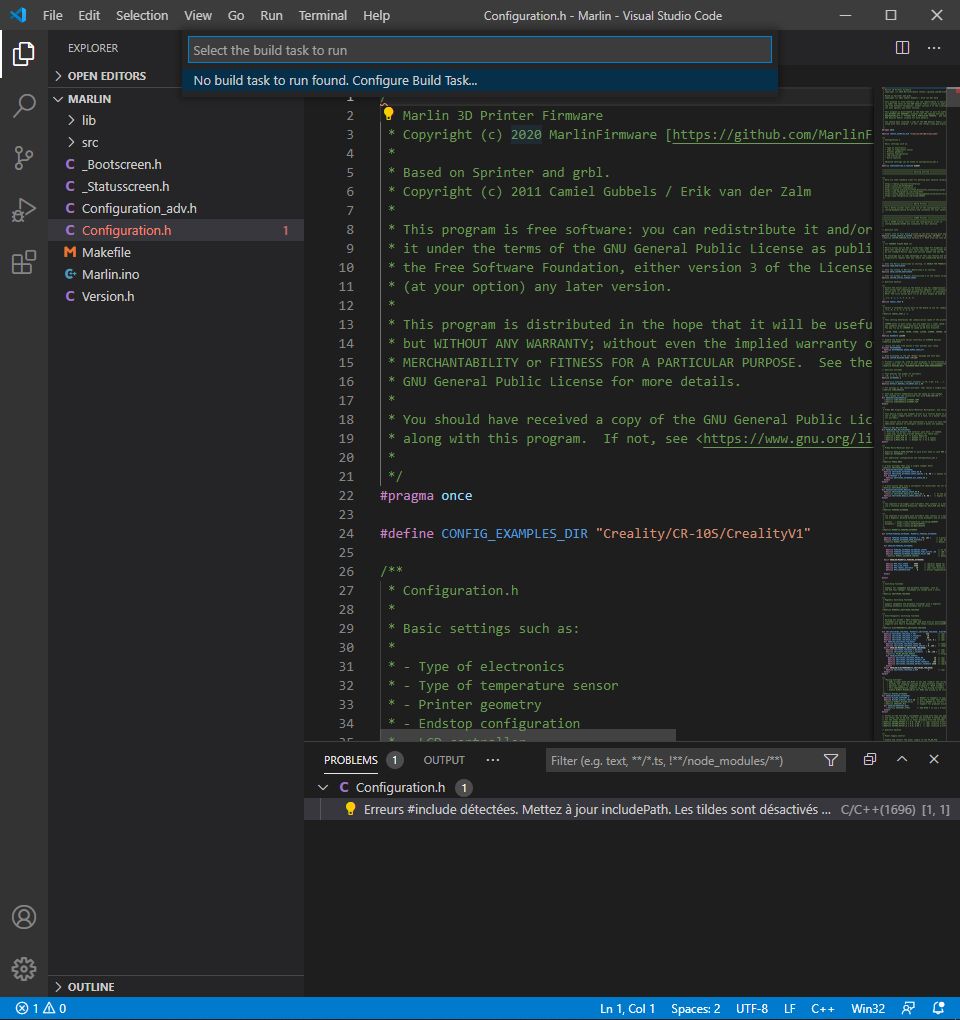Click 'LF' end of line selector

tap(790, 1008)
